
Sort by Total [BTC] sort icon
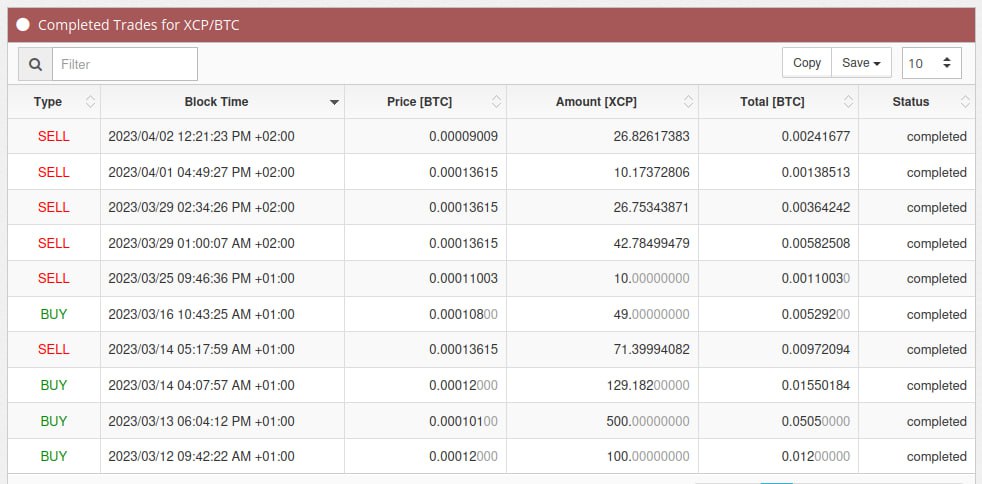click(849, 101)
